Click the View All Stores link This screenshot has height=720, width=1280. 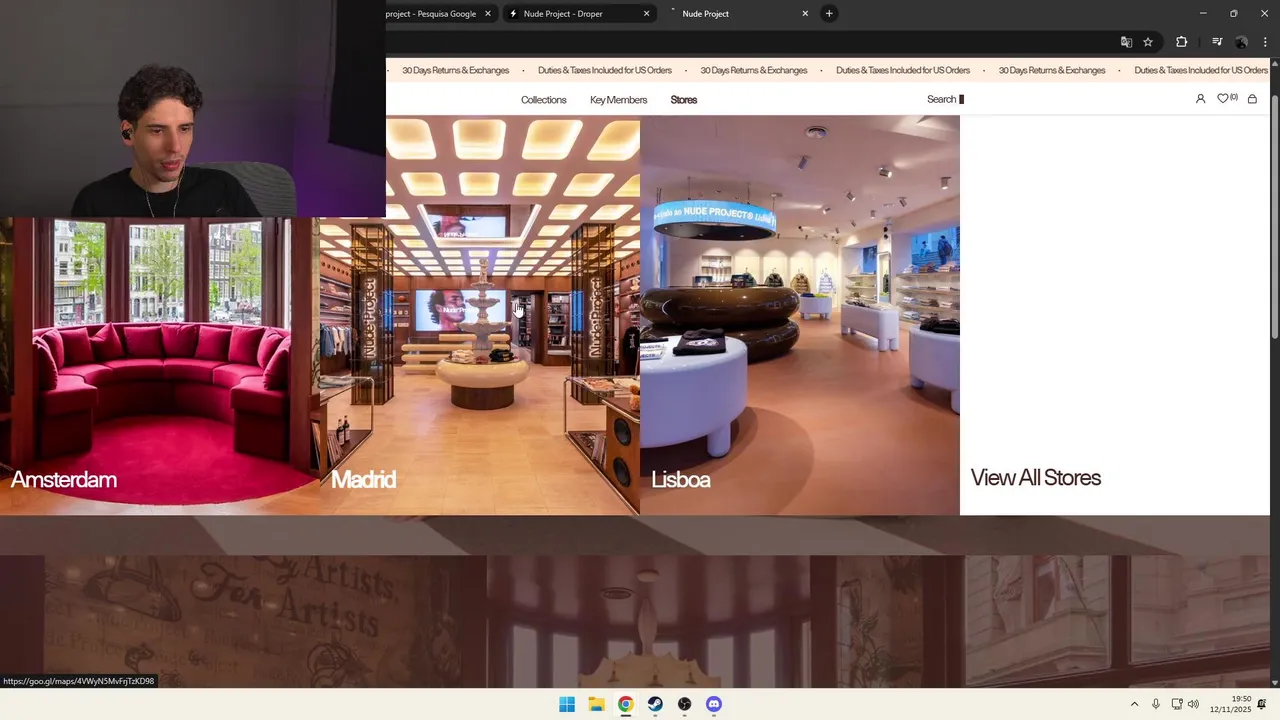pyautogui.click(x=1035, y=478)
